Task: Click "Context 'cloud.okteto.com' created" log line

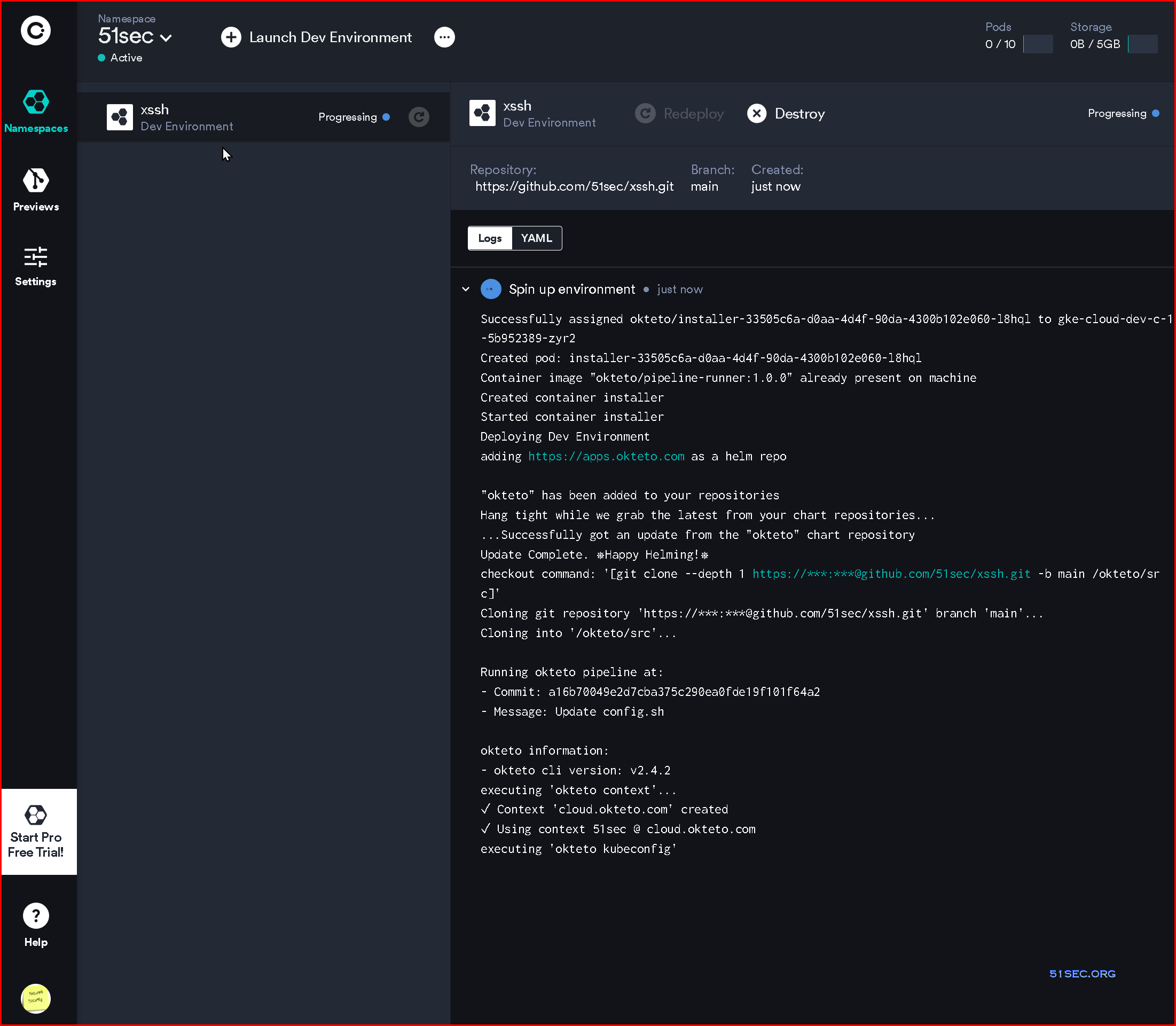Action: point(605,810)
